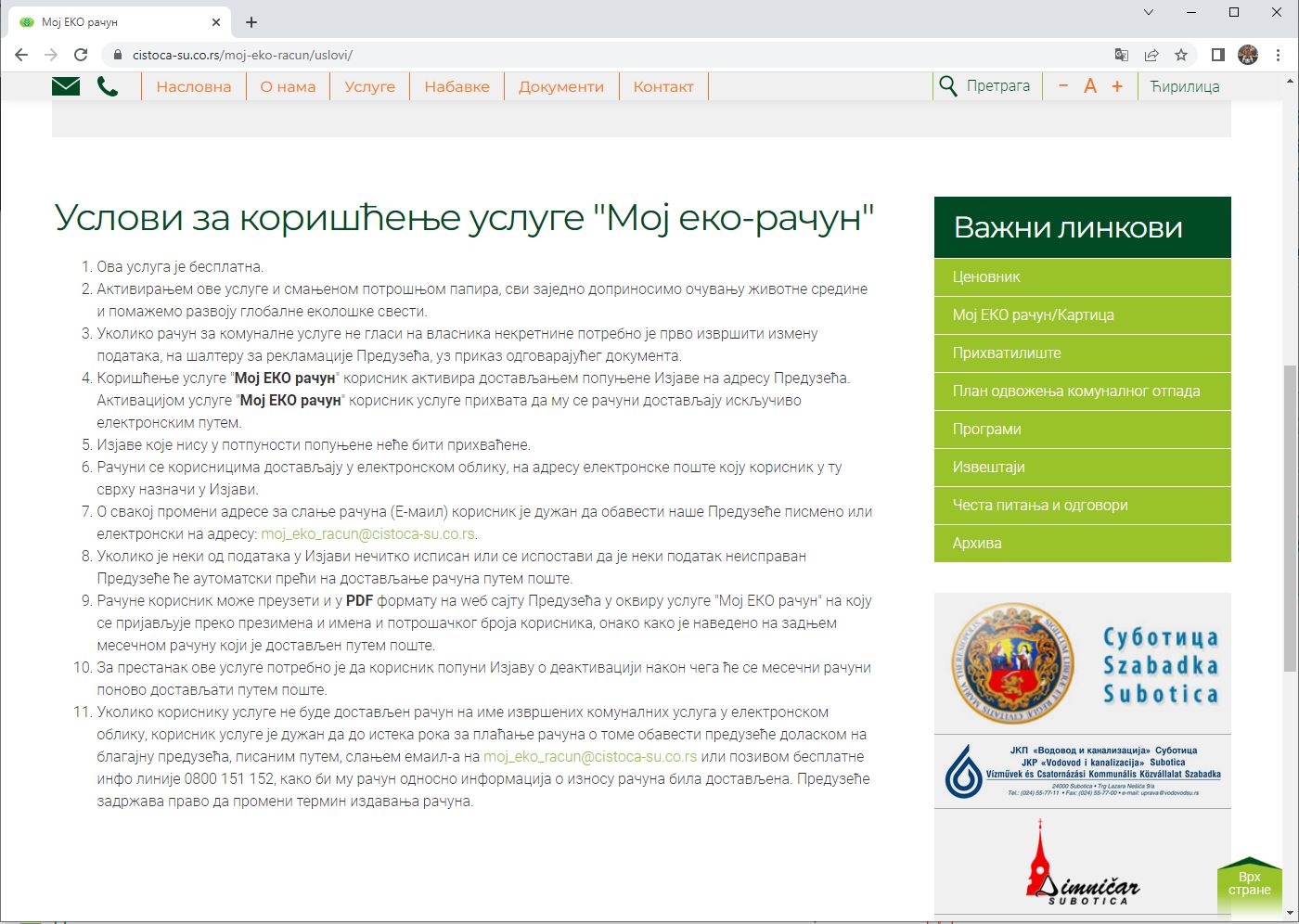The width and height of the screenshot is (1299, 924).
Task: Open the Ценовник sidebar link
Action: coord(986,276)
